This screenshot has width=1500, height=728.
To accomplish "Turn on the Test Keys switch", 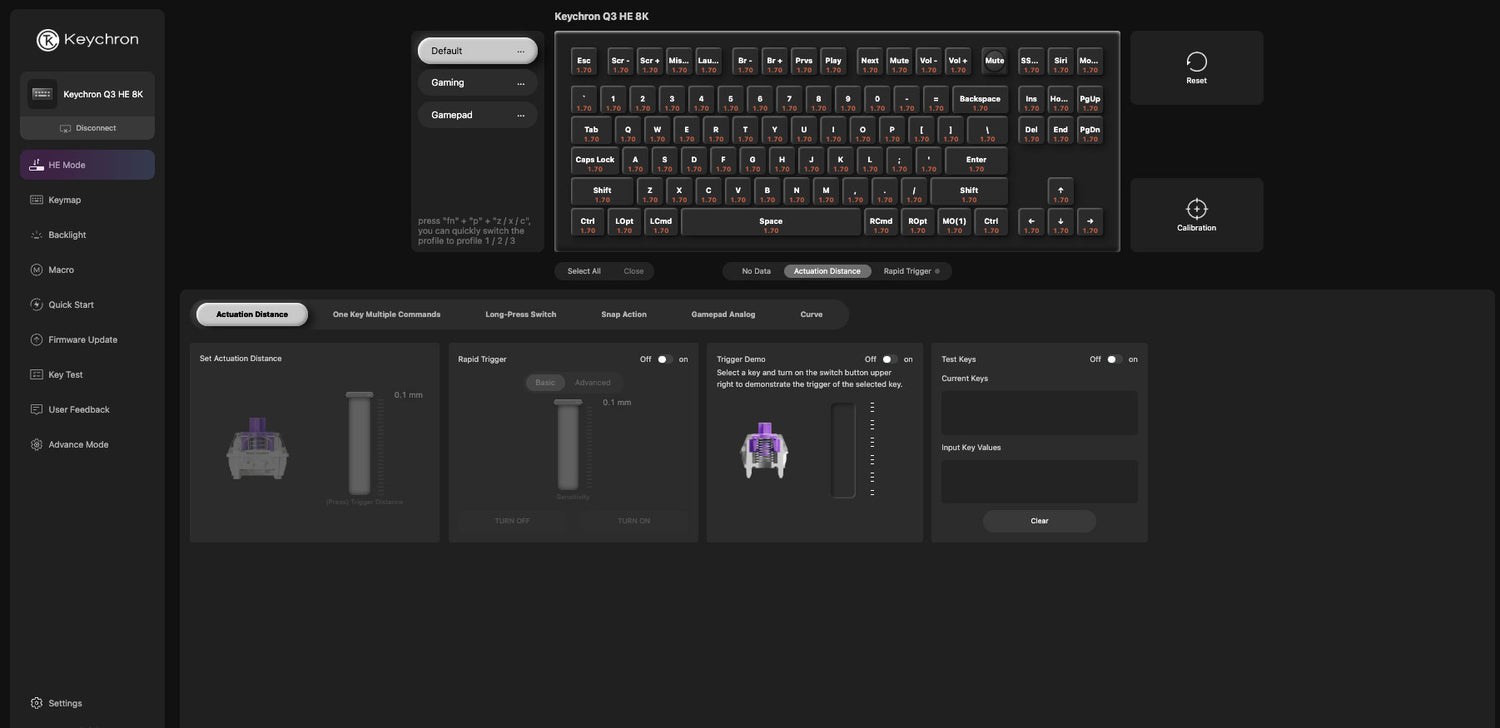I will click(1113, 359).
